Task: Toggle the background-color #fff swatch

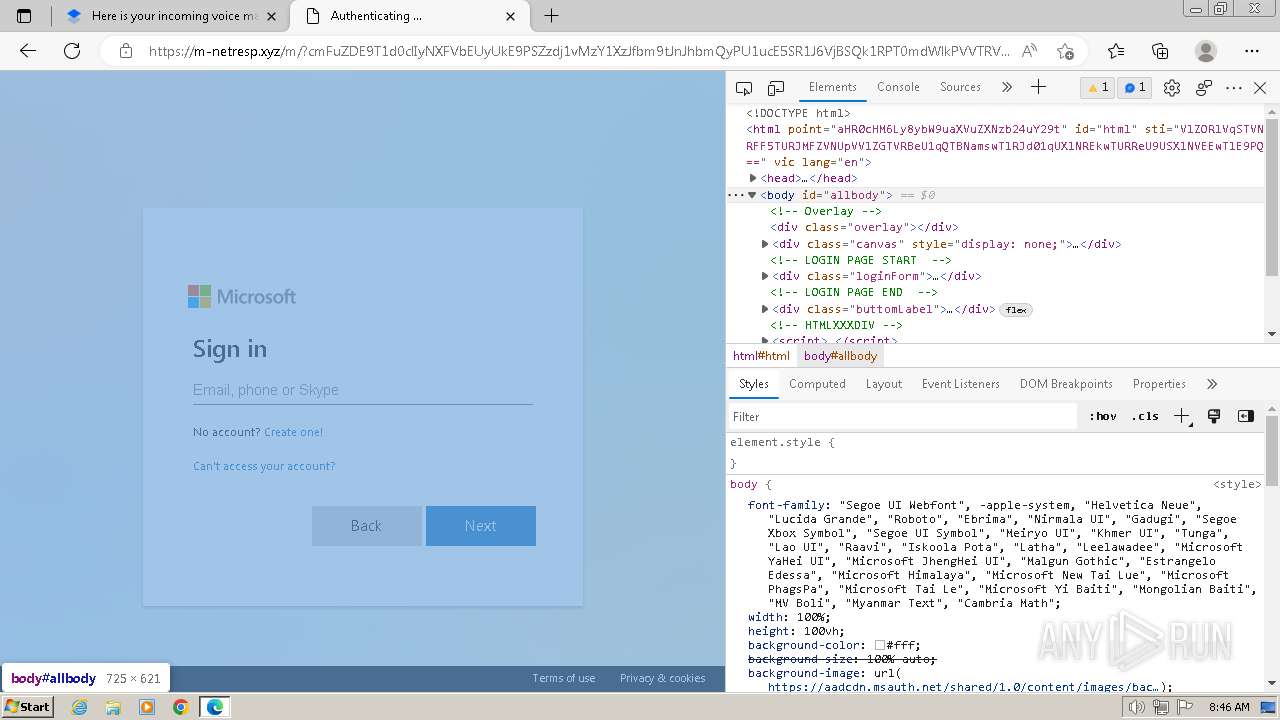Action: click(x=880, y=645)
